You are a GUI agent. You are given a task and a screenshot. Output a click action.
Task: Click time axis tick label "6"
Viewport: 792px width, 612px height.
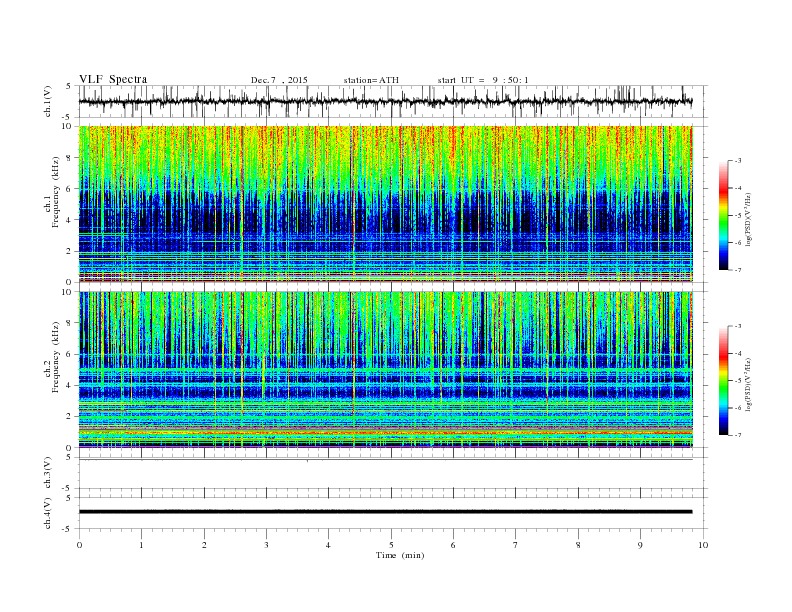[453, 545]
